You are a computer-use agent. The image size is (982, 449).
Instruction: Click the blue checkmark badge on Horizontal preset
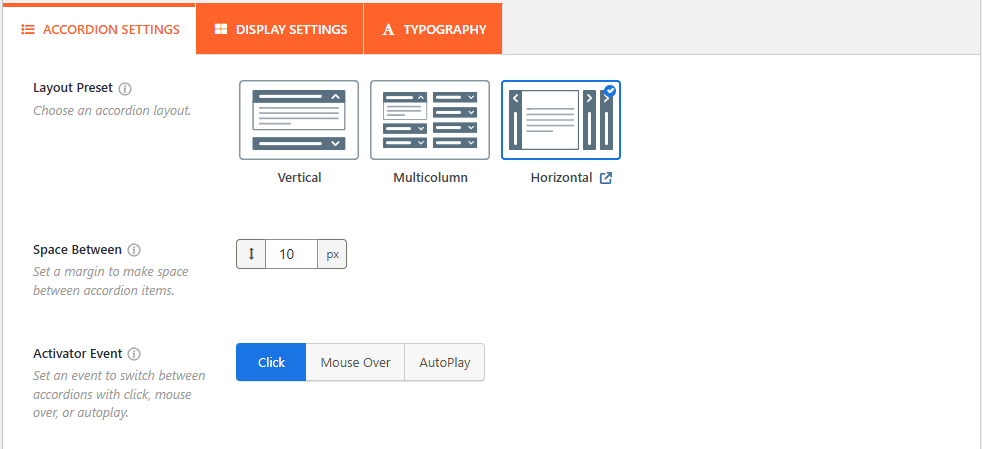610,90
